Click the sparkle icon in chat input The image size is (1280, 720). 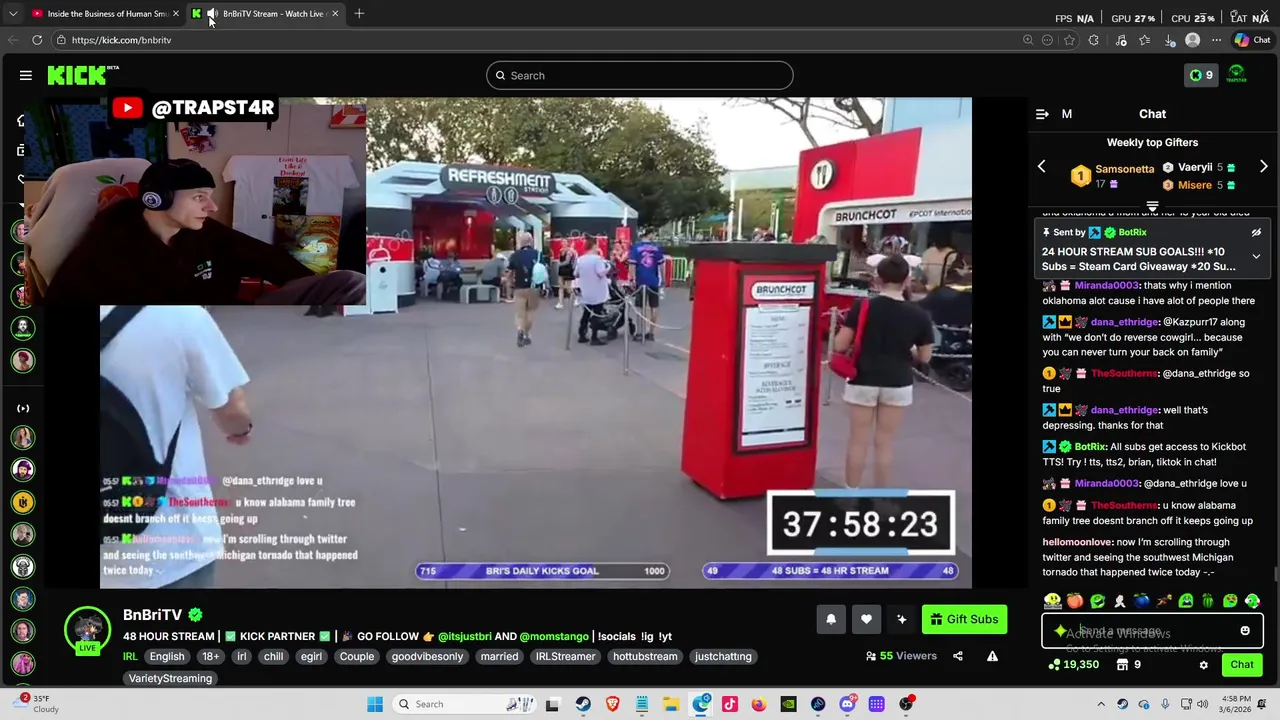coord(1060,631)
